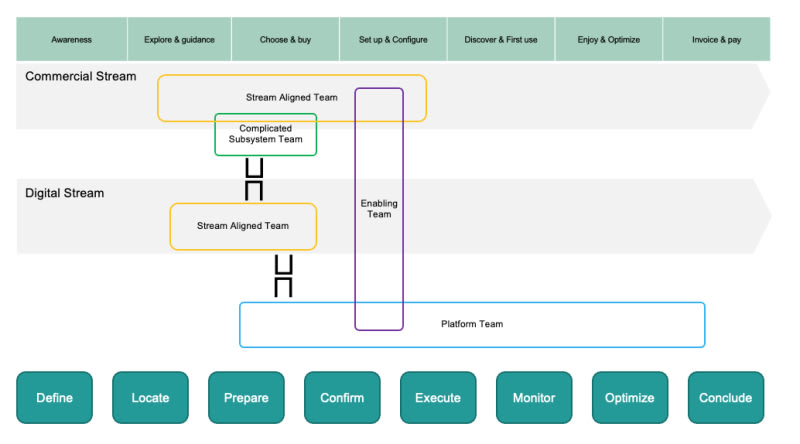Viewport: 800px width, 444px height.
Task: Select the Awareness journey header
Action: coord(71,39)
